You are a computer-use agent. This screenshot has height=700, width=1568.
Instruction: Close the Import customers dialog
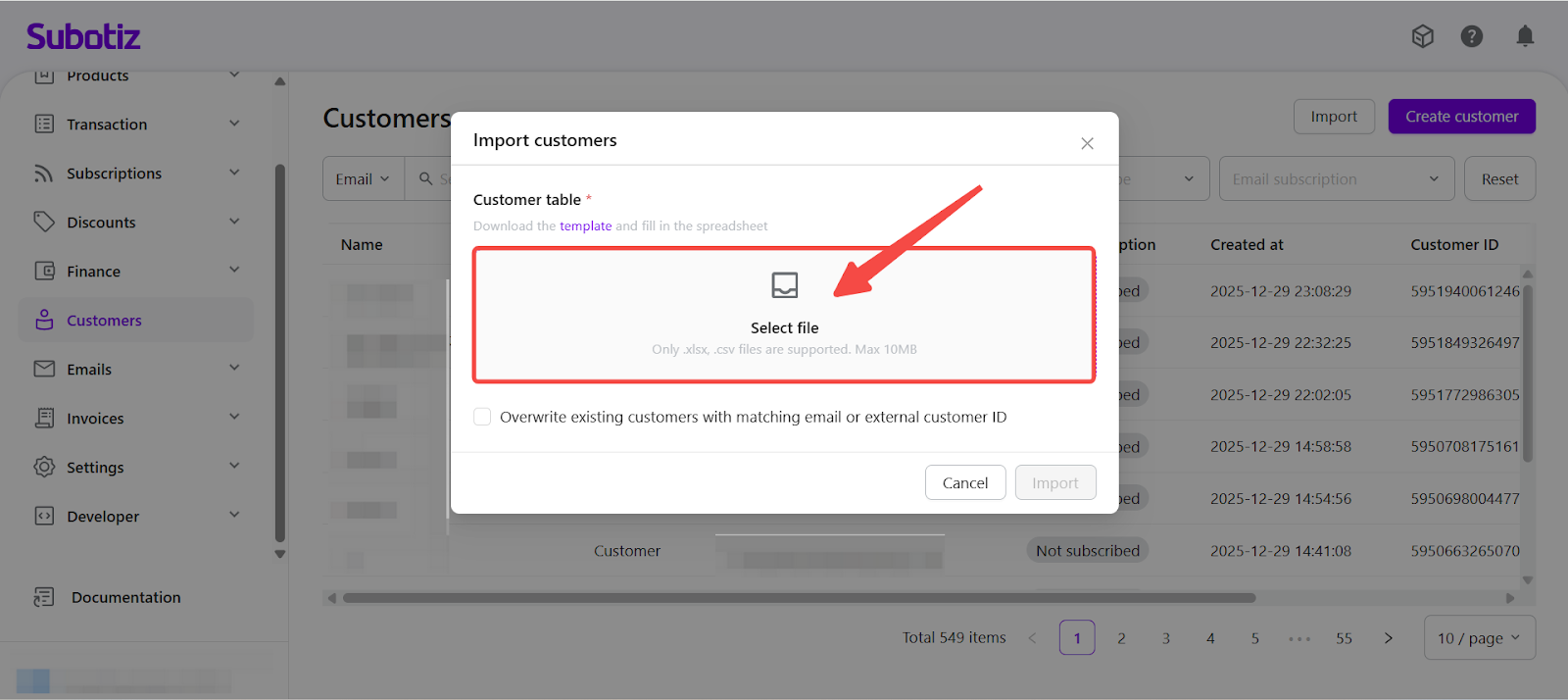[x=1087, y=143]
